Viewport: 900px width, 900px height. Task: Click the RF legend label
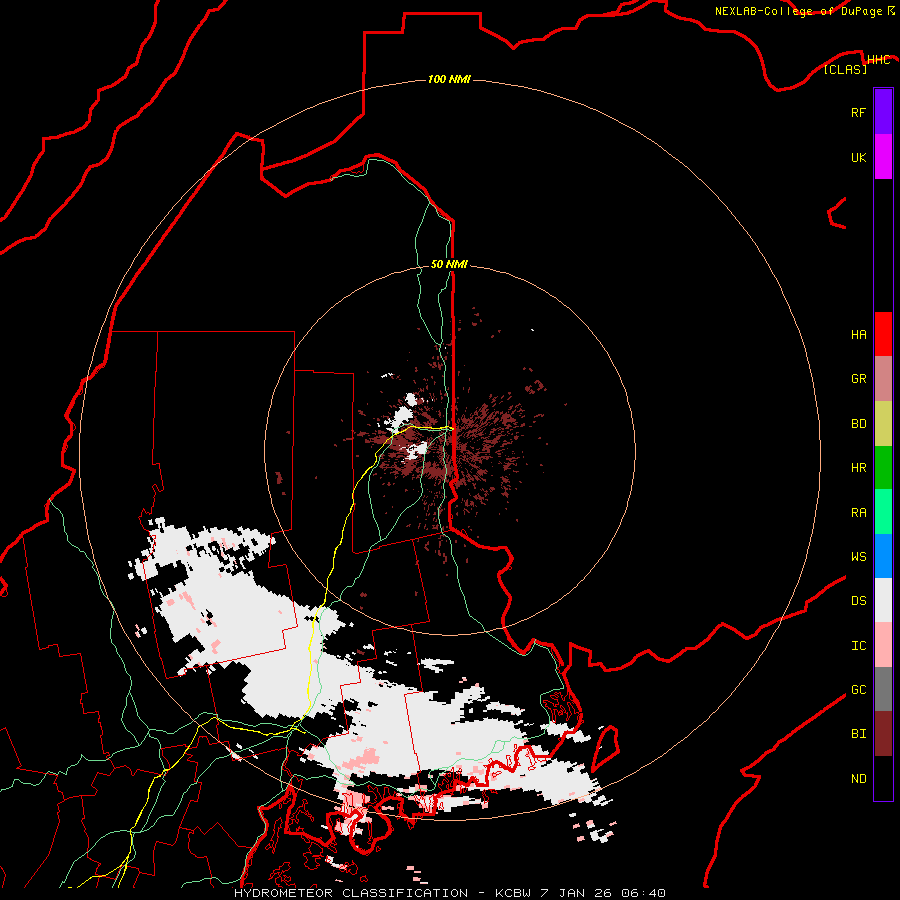pos(858,112)
